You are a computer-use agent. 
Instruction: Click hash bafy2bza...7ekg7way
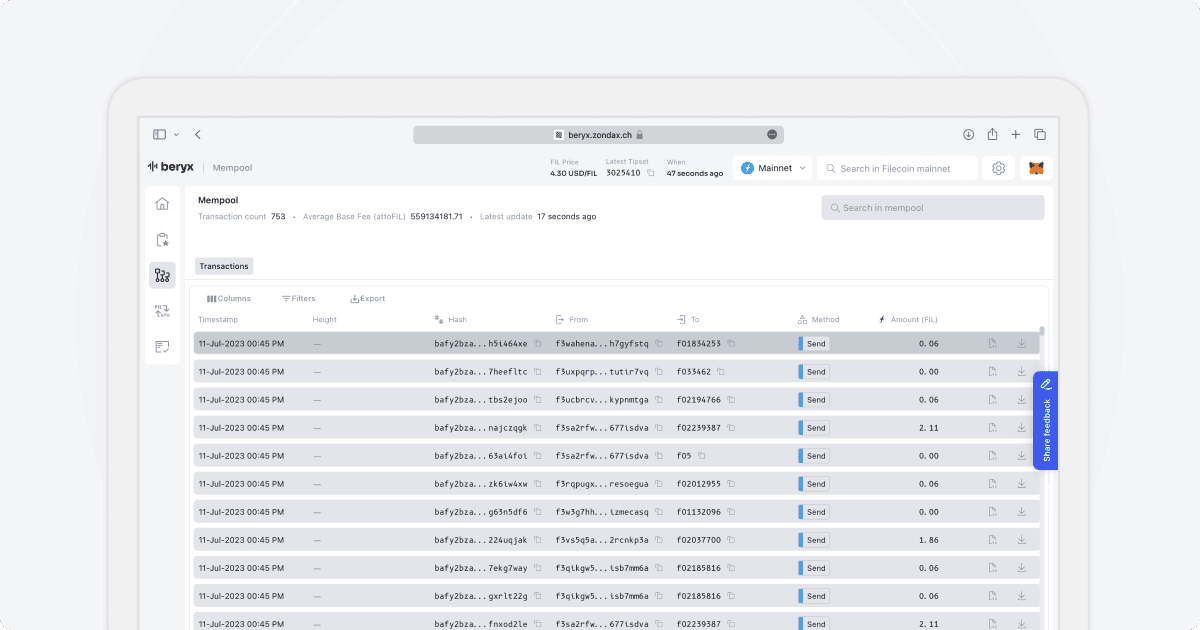[481, 567]
